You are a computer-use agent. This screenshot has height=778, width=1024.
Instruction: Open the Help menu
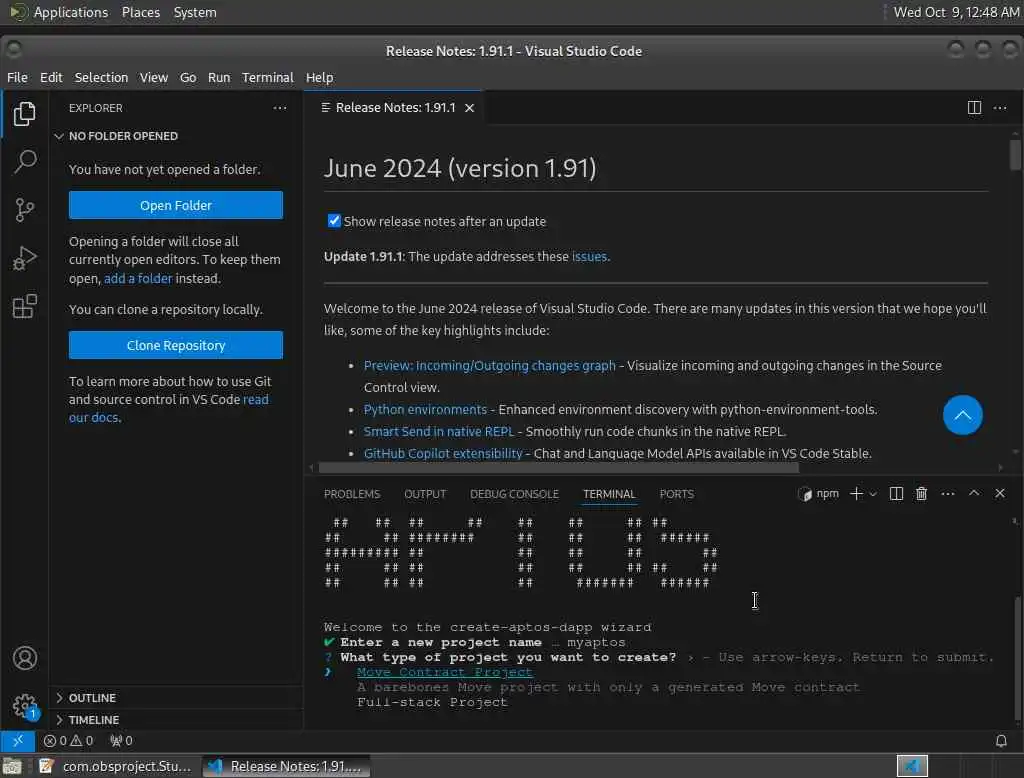coord(319,77)
